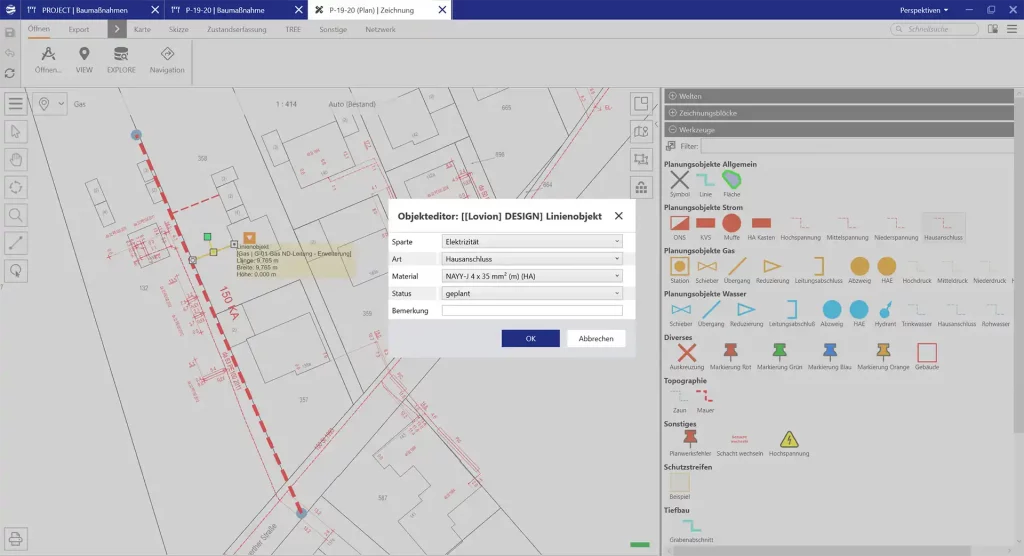This screenshot has width=1024, height=556.
Task: Choose the Markierung Grün pin
Action: [x=780, y=352]
